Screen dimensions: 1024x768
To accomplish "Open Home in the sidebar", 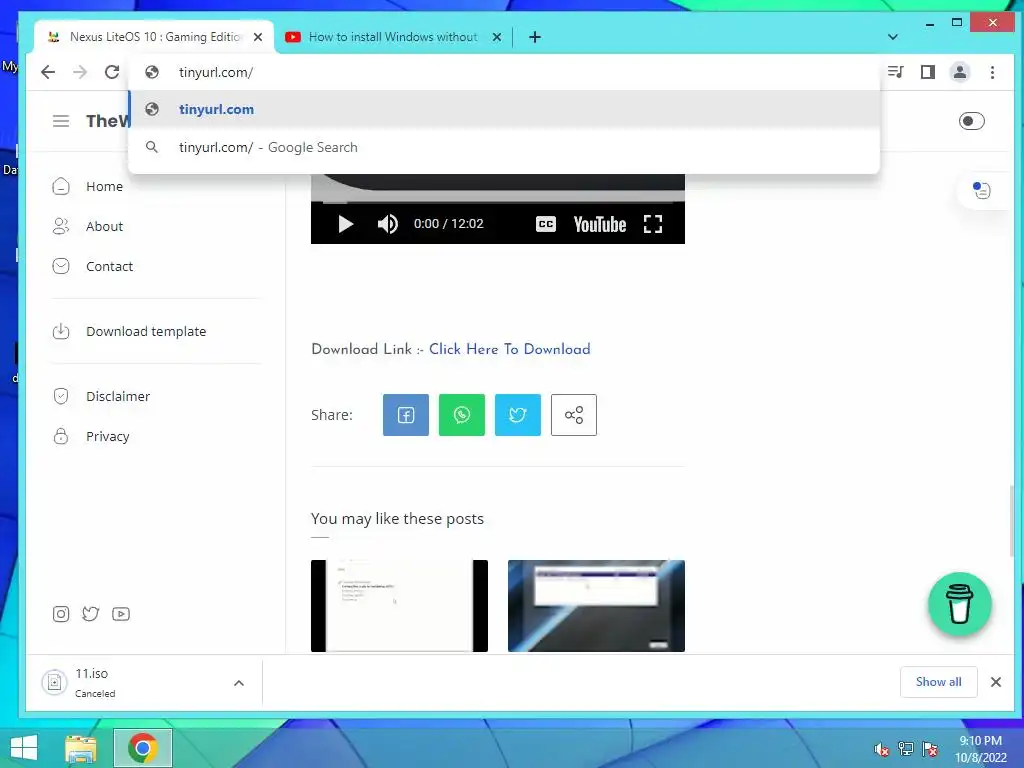I will [x=104, y=187].
